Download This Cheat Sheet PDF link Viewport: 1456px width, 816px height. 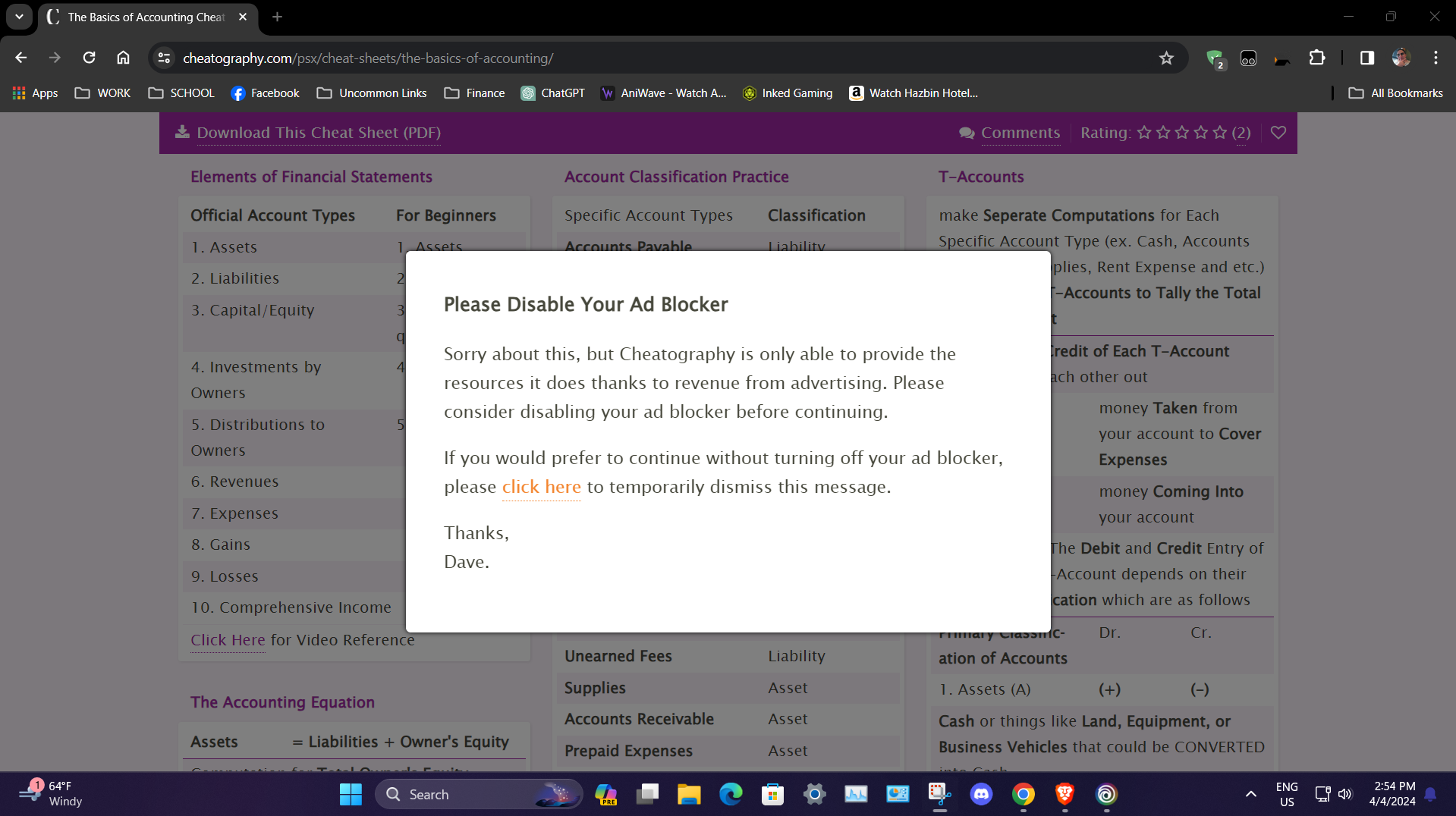pyautogui.click(x=318, y=133)
